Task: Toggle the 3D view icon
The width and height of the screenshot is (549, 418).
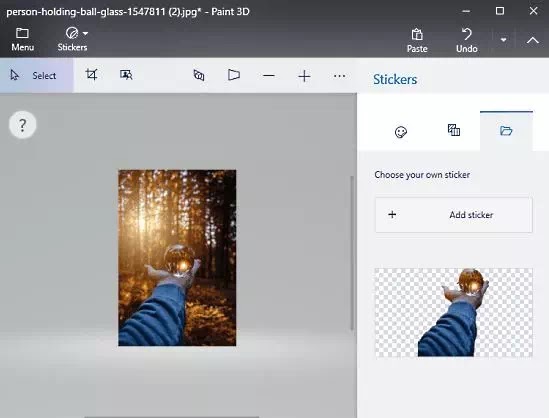Action: click(x=199, y=75)
